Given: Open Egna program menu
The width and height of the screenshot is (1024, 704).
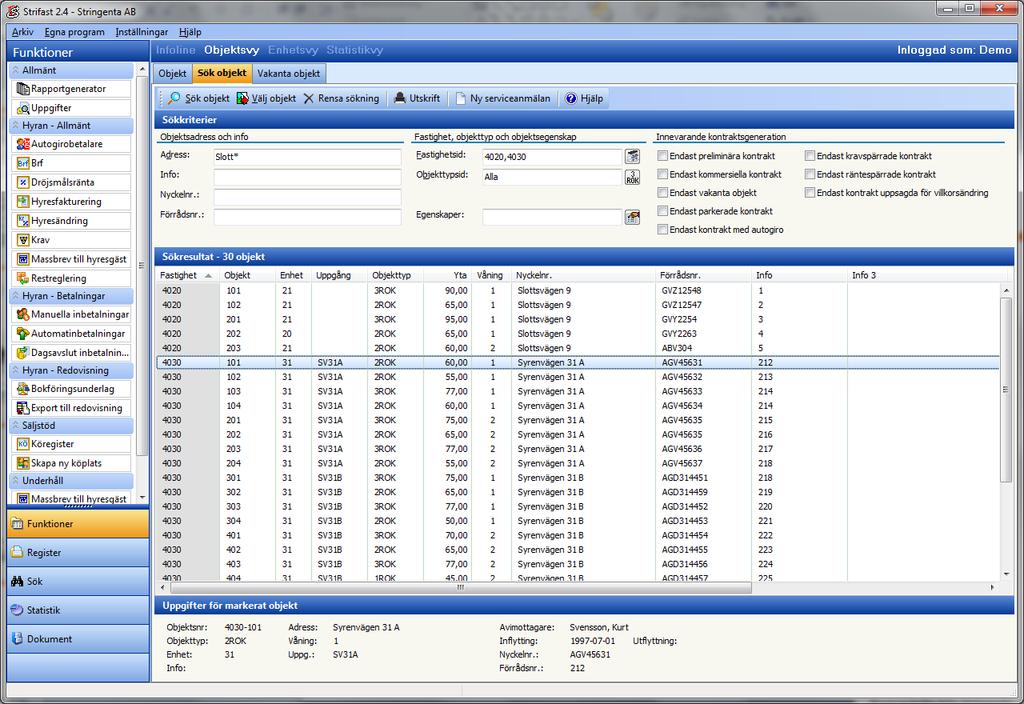Looking at the screenshot, I should point(74,32).
